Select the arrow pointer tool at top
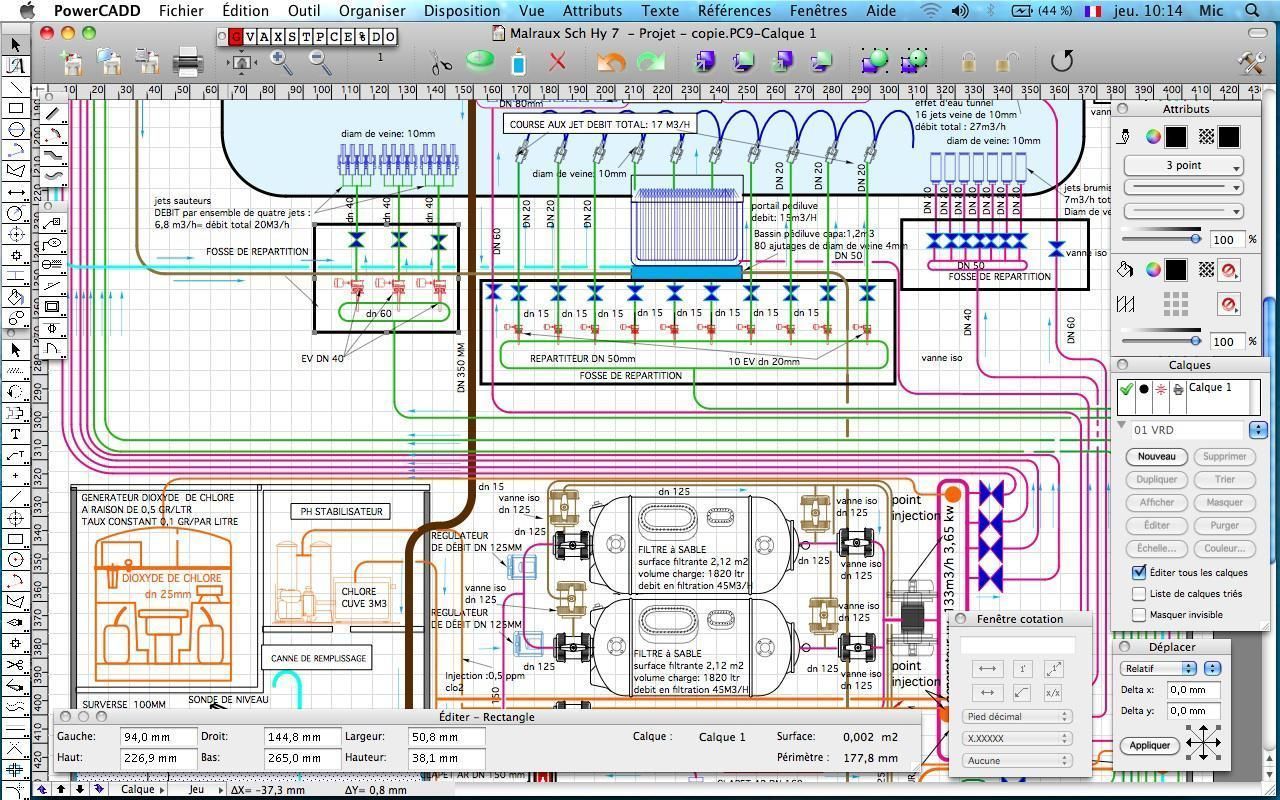The image size is (1280, 800). [15, 45]
